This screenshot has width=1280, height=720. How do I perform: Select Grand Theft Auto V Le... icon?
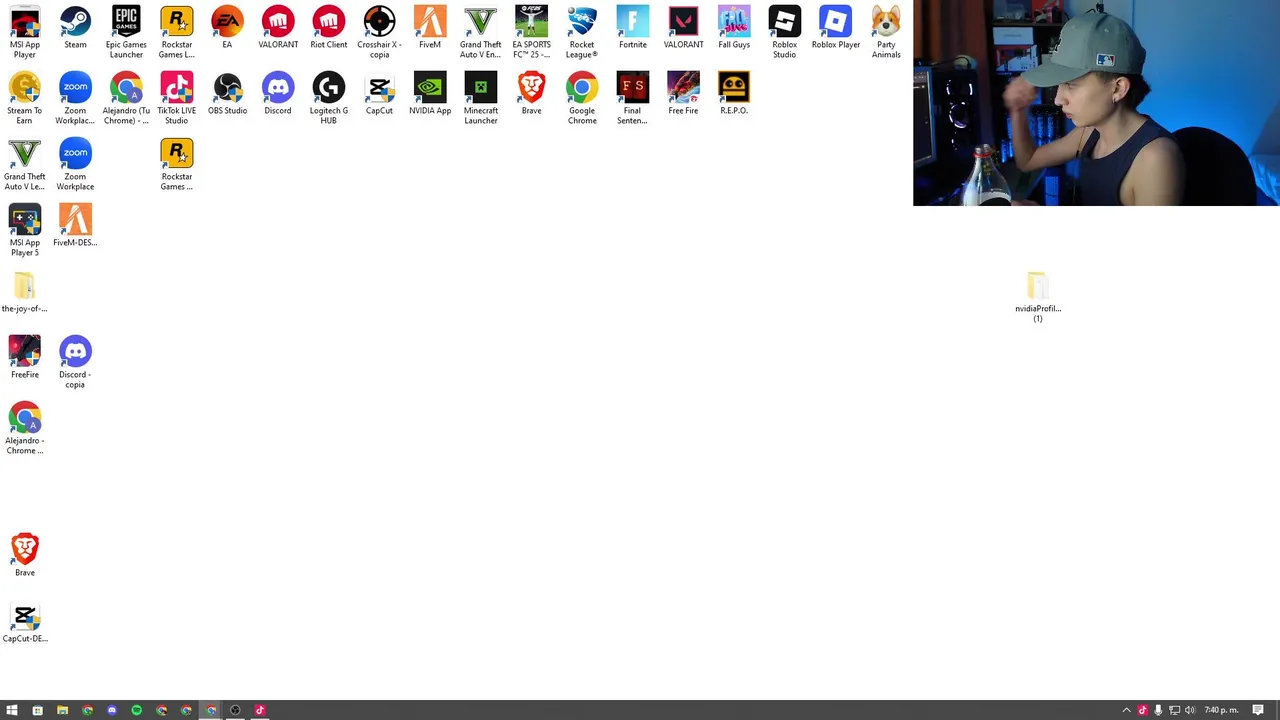25,164
